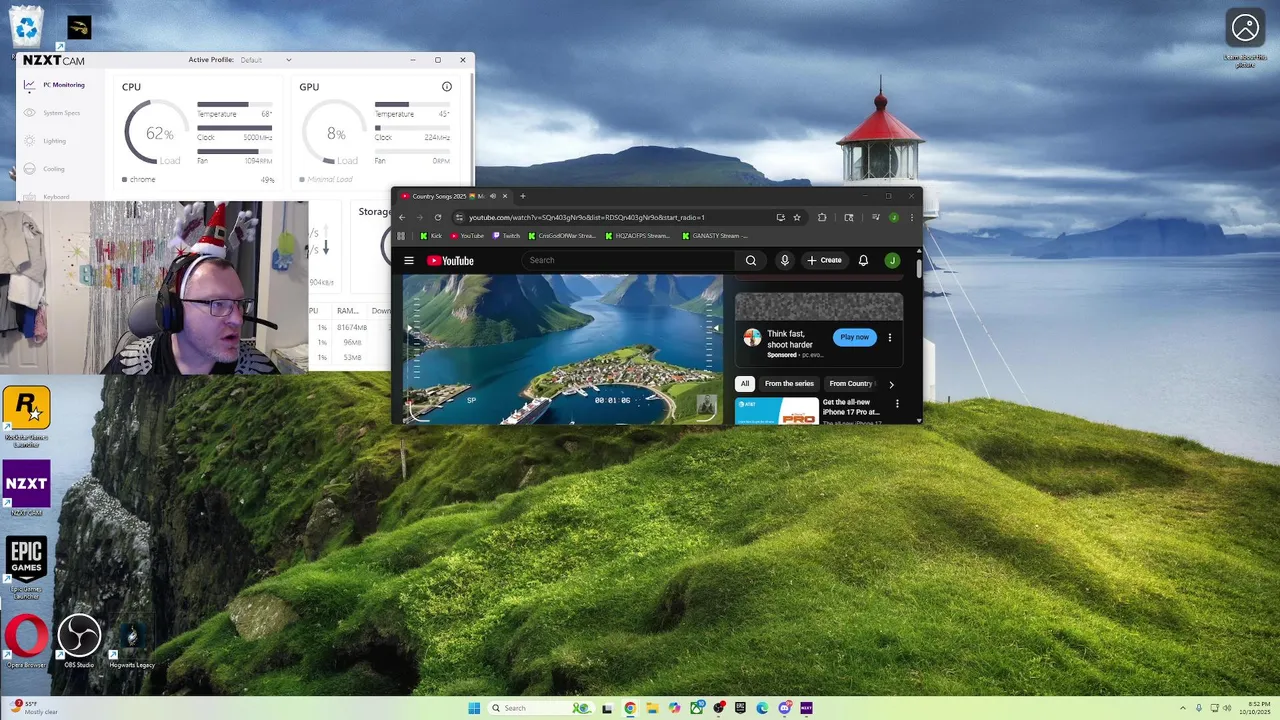Viewport: 1280px width, 720px height.
Task: Open Chrome three-dot menu
Action: click(911, 217)
